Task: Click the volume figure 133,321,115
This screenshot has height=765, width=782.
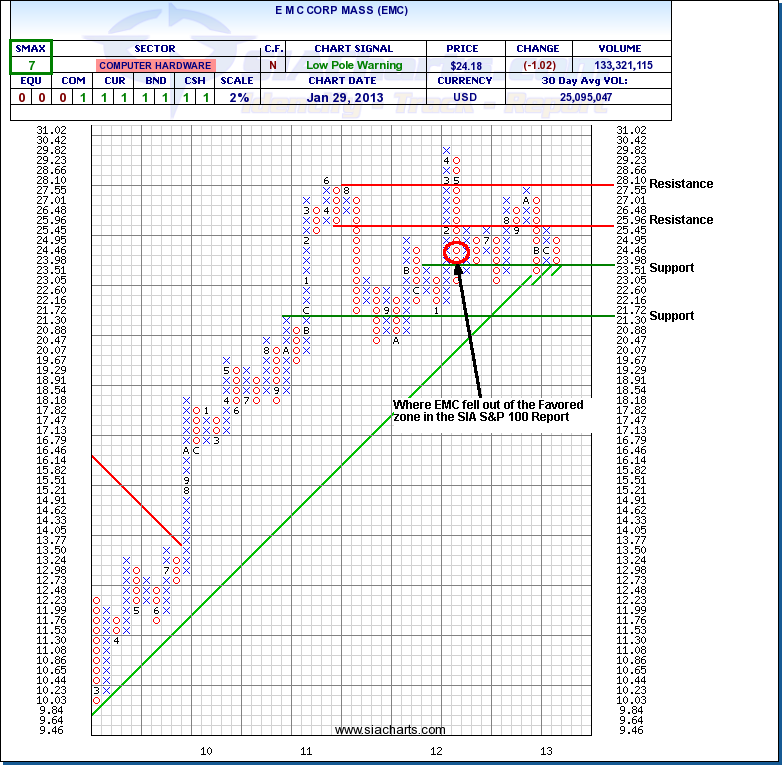Action: 621,65
